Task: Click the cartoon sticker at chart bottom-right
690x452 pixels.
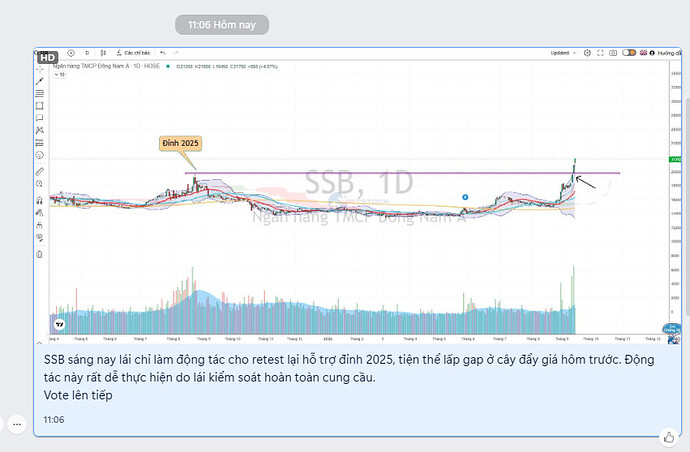Action: [672, 334]
